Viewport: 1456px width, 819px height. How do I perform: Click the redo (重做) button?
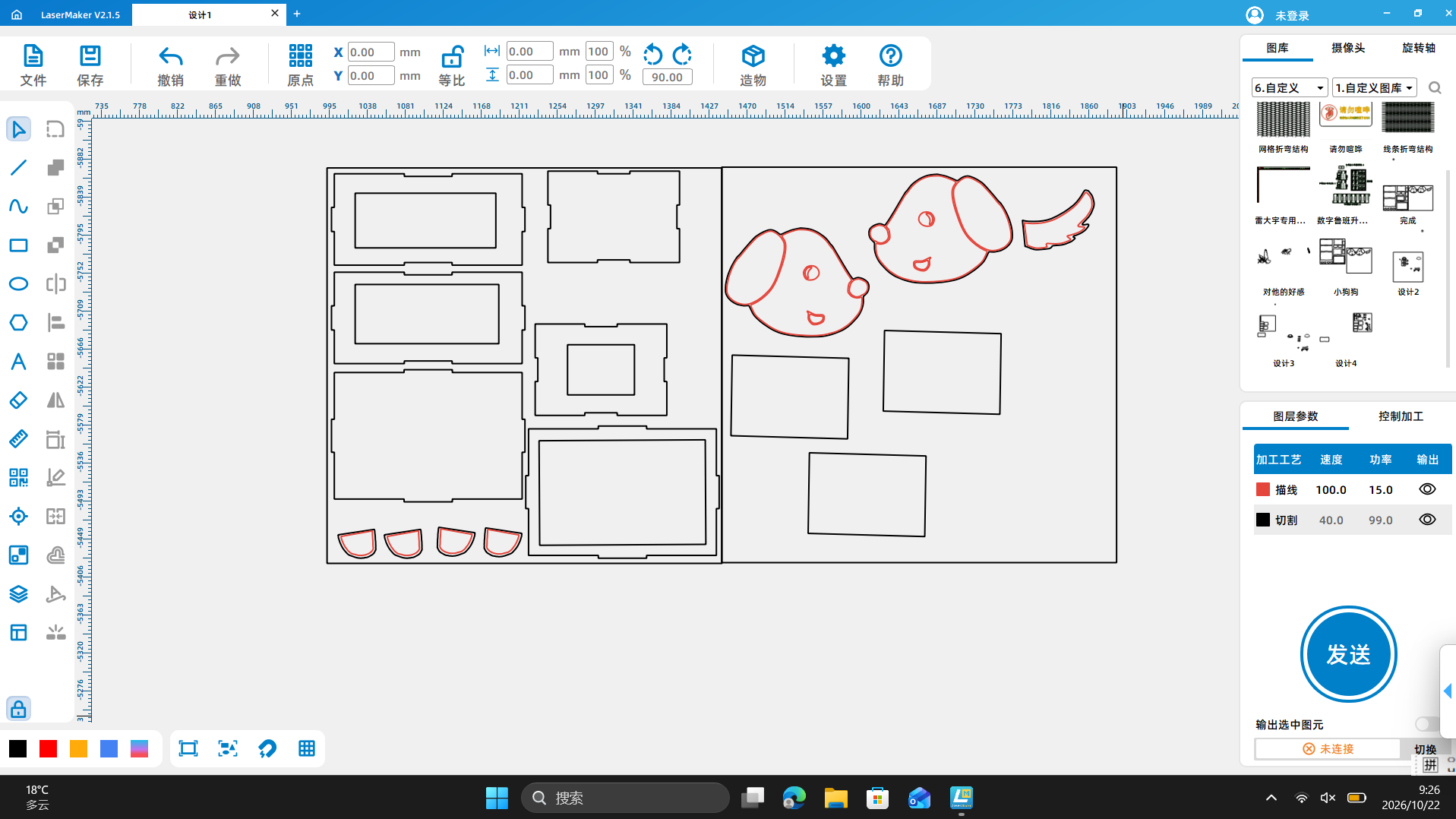pos(227,65)
